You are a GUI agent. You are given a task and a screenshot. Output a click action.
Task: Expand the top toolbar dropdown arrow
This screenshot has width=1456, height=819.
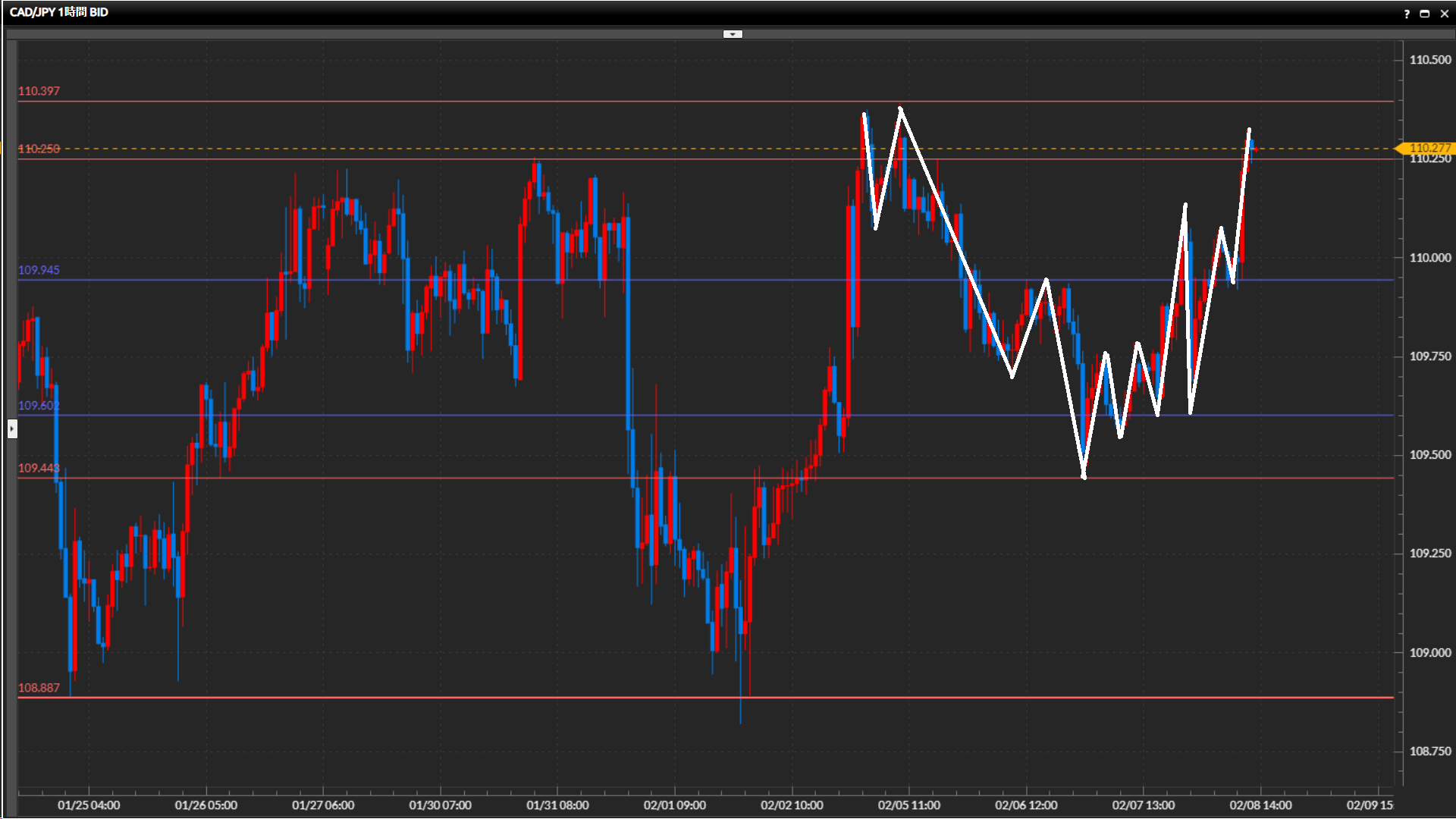733,34
